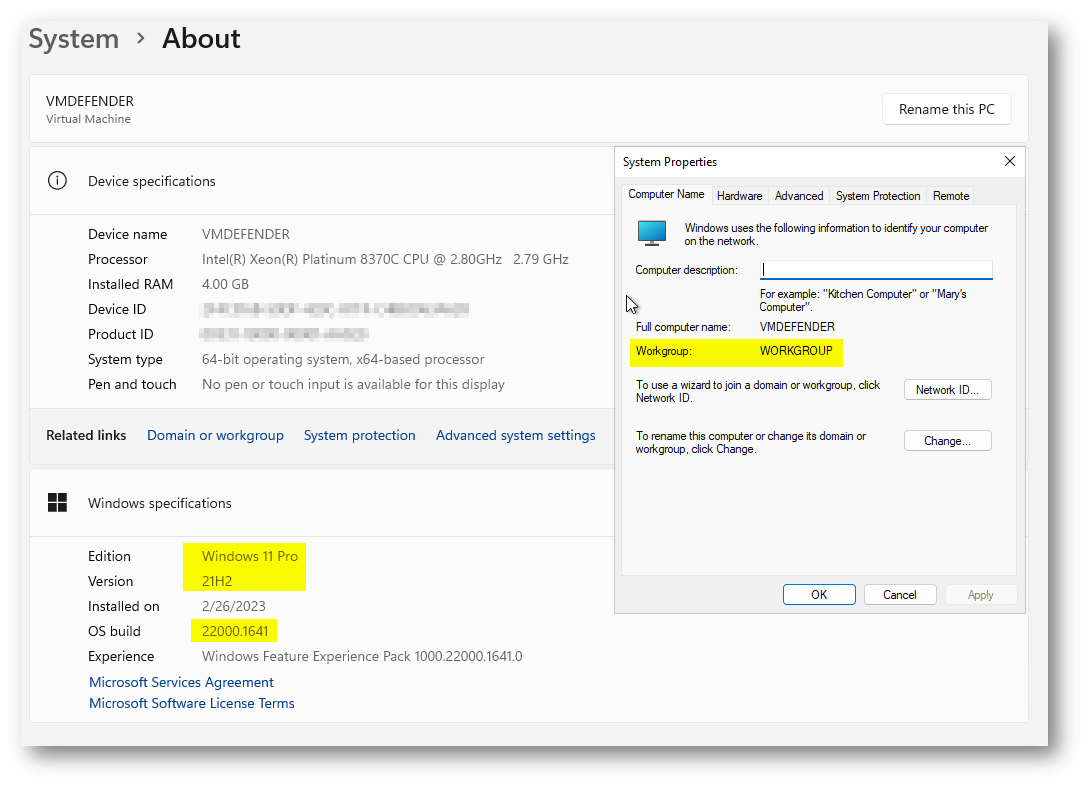The image size is (1090, 788).
Task: Click the Virtual Machine subtitle text
Action: (88, 119)
